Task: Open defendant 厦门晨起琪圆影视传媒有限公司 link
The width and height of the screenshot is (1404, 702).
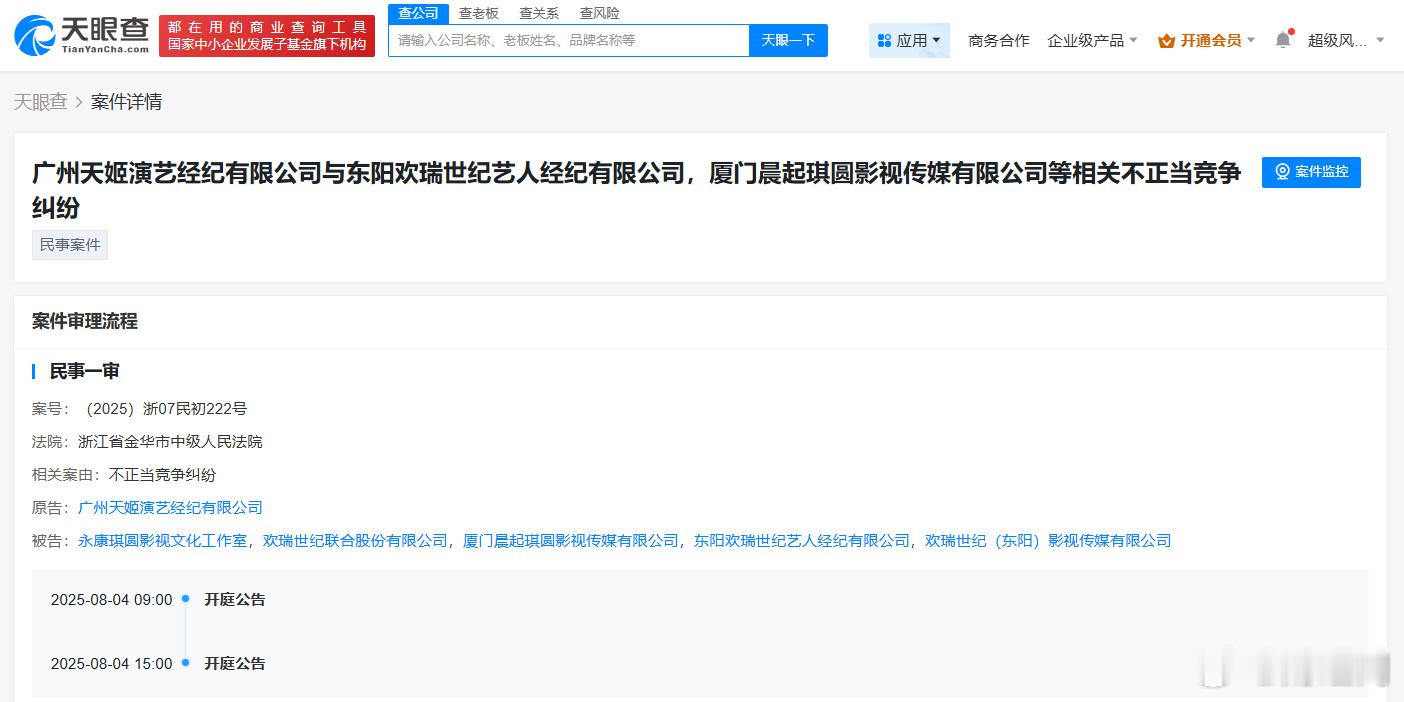Action: [x=571, y=541]
